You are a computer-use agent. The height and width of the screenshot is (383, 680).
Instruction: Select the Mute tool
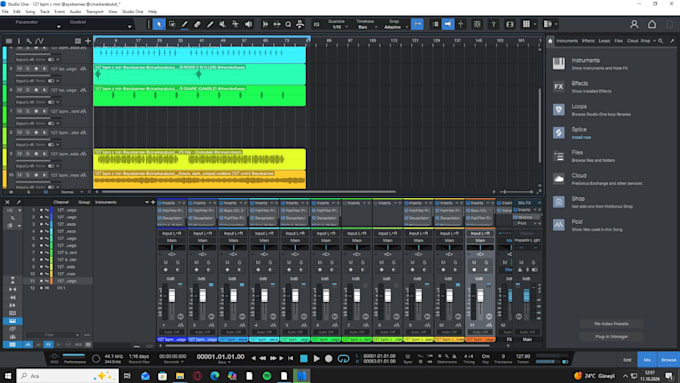point(223,24)
